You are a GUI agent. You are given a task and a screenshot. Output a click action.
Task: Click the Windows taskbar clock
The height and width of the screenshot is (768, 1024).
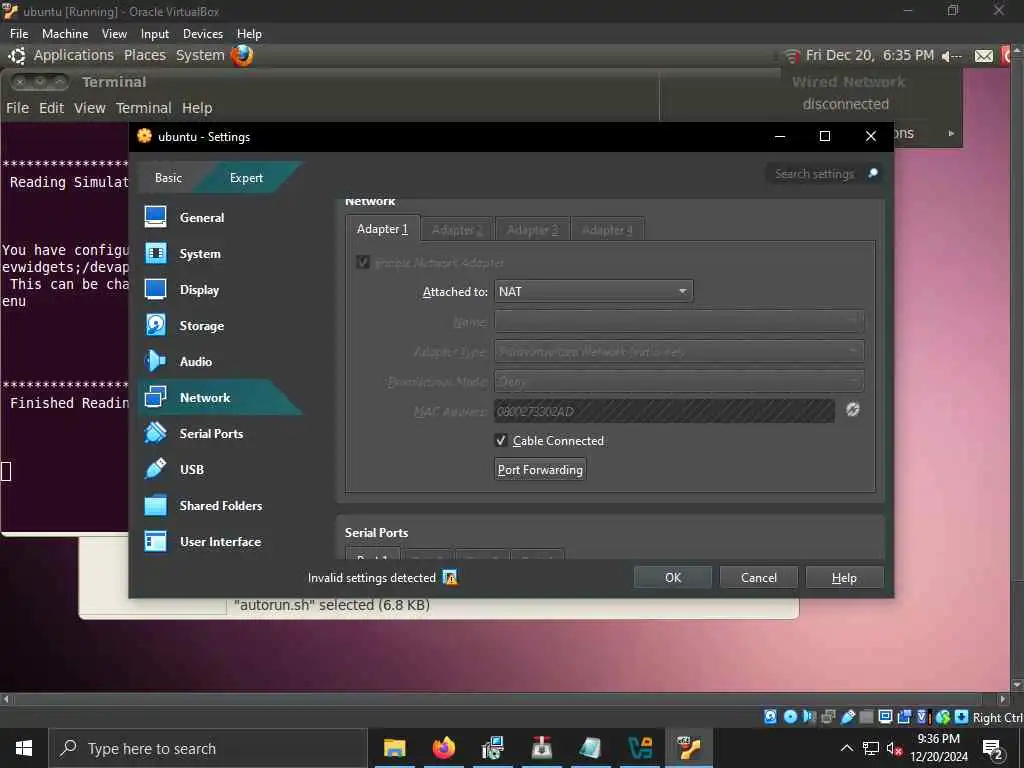[x=938, y=748]
